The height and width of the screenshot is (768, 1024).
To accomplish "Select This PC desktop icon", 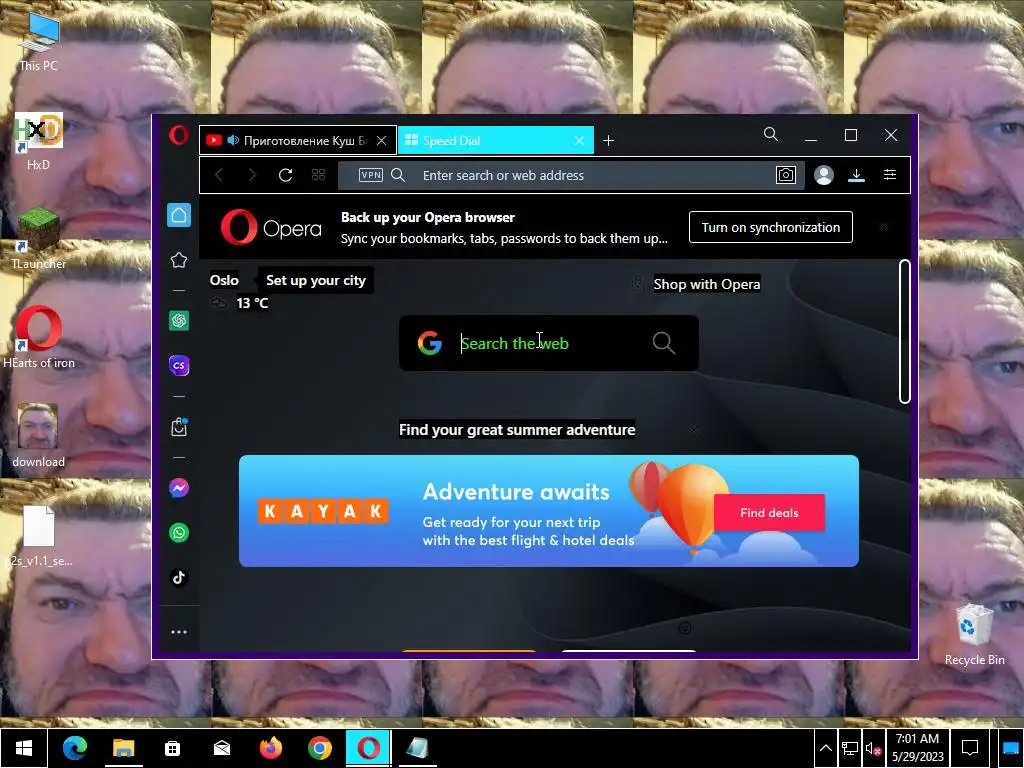I will (x=39, y=42).
